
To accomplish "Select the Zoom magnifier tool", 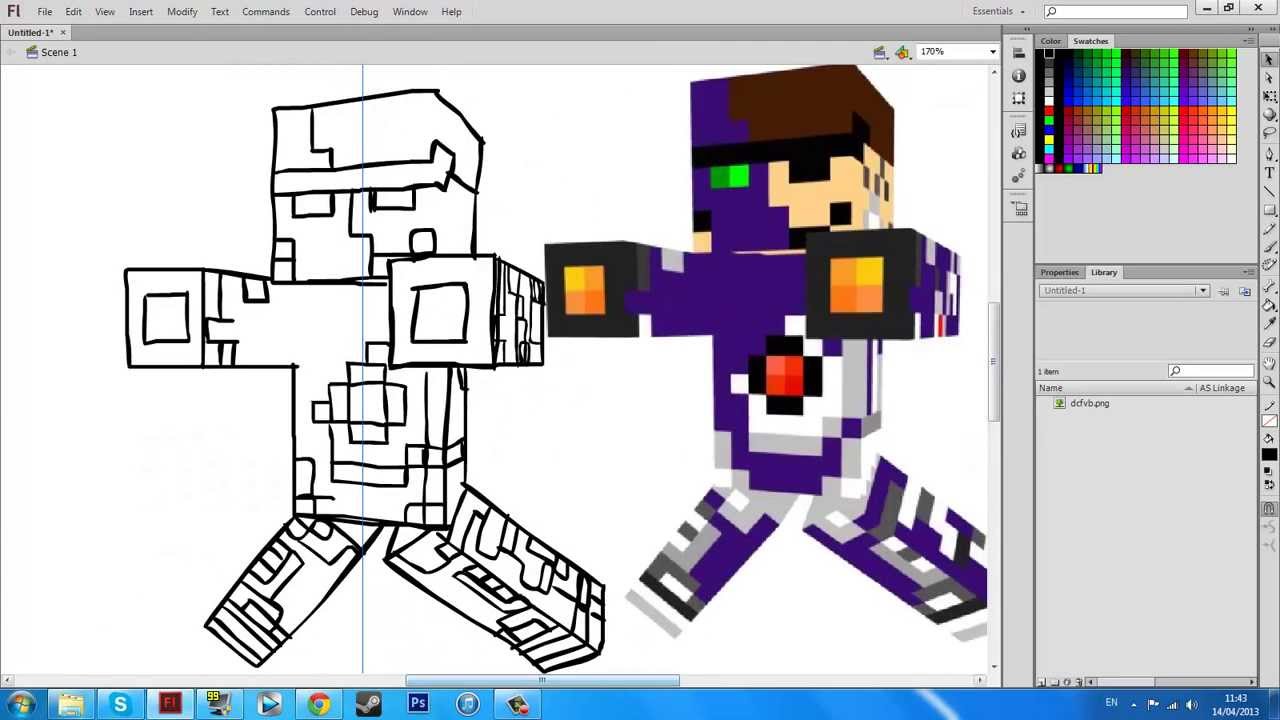I will [x=1269, y=381].
